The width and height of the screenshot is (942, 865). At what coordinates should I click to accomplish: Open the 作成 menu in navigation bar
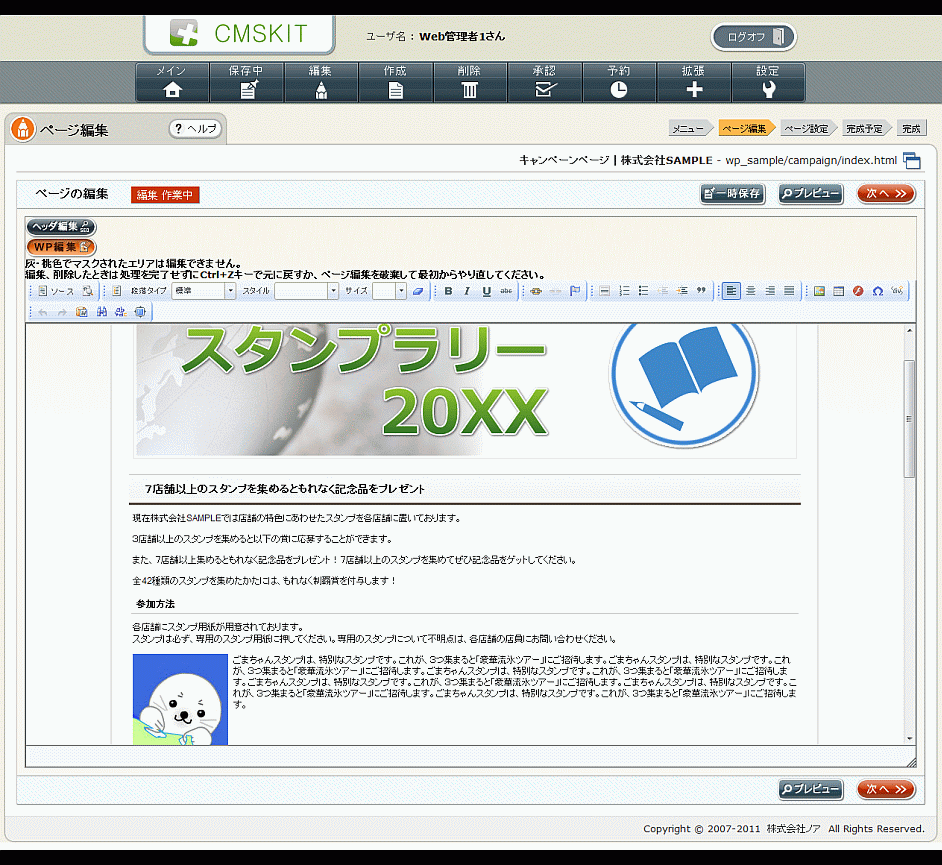[x=395, y=82]
